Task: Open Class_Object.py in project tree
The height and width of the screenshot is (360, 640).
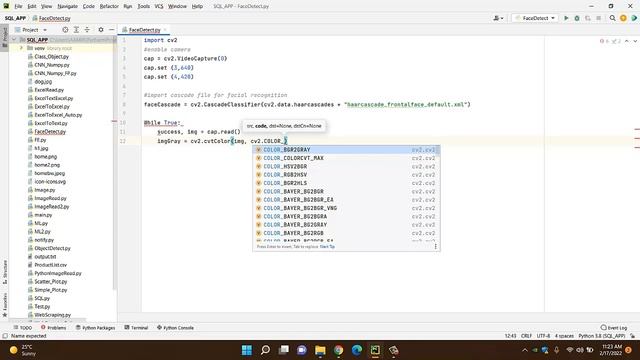Action: pos(51,56)
